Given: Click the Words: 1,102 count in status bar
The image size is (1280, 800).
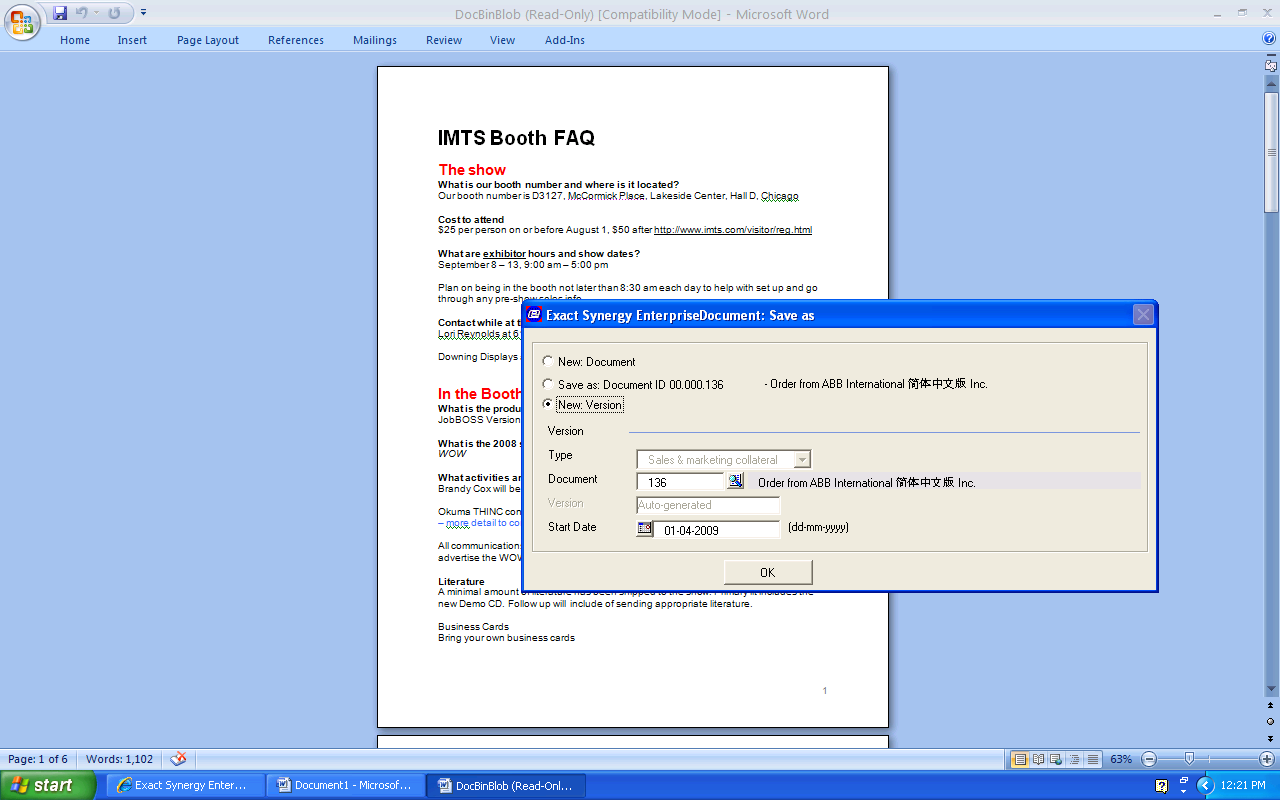Looking at the screenshot, I should pos(120,759).
